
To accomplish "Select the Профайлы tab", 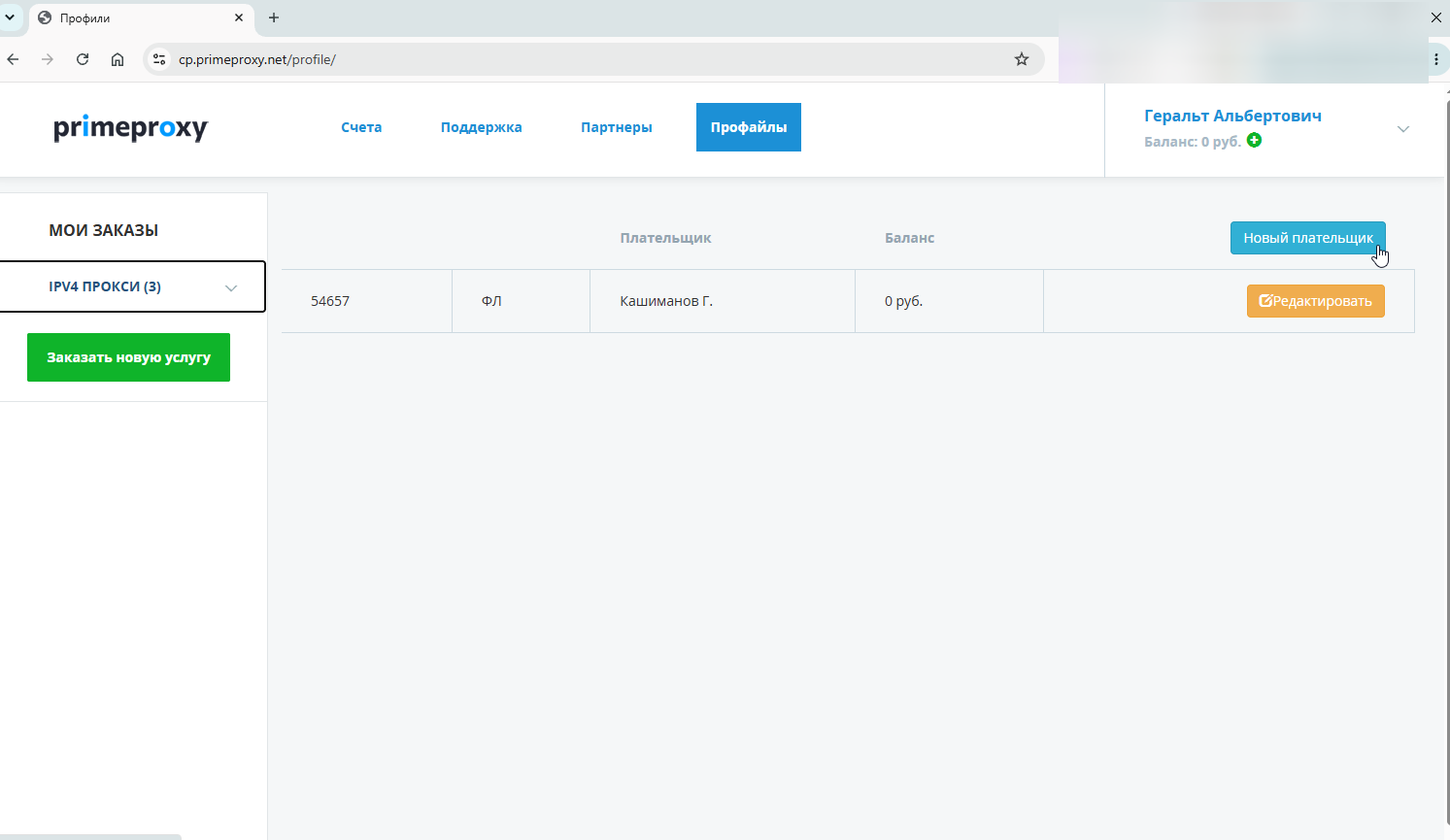I will [749, 127].
